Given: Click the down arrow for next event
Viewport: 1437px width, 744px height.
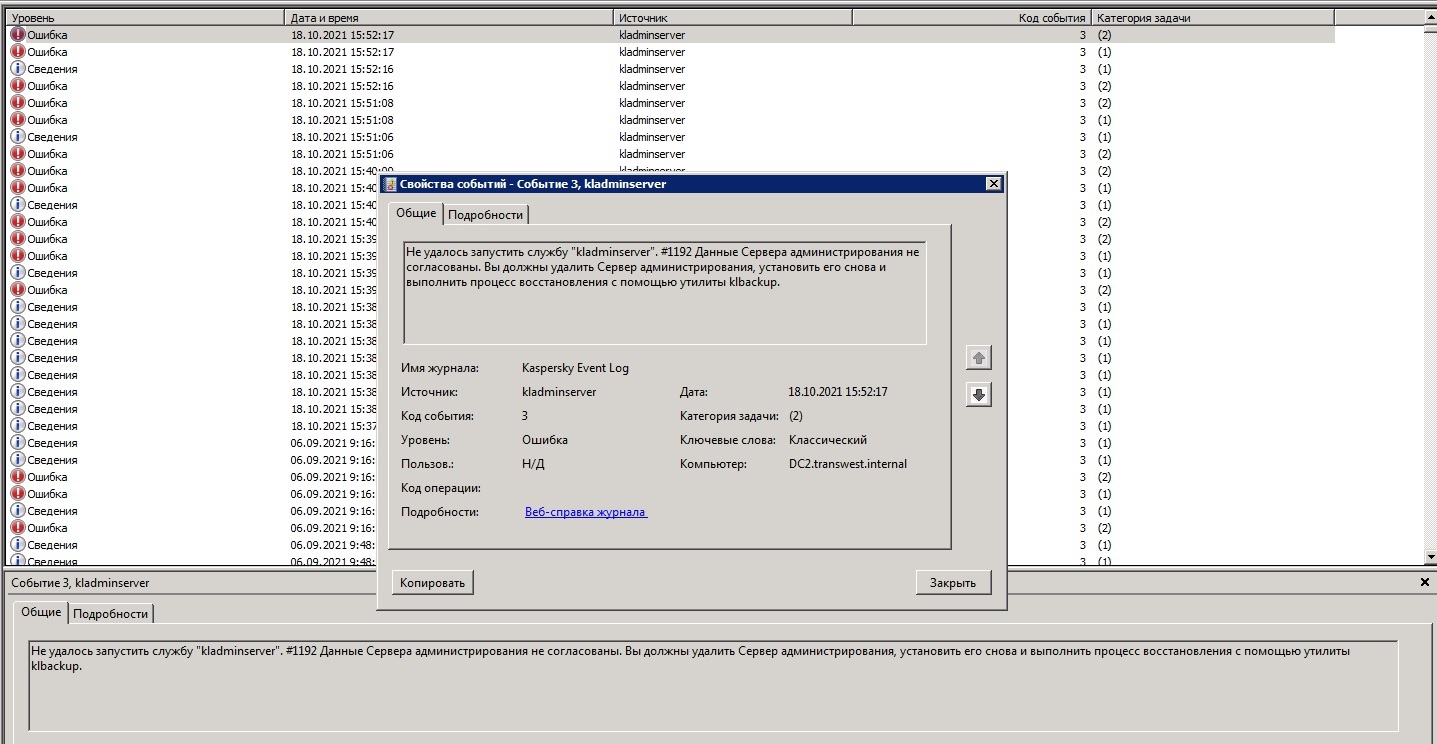Looking at the screenshot, I should tap(979, 395).
